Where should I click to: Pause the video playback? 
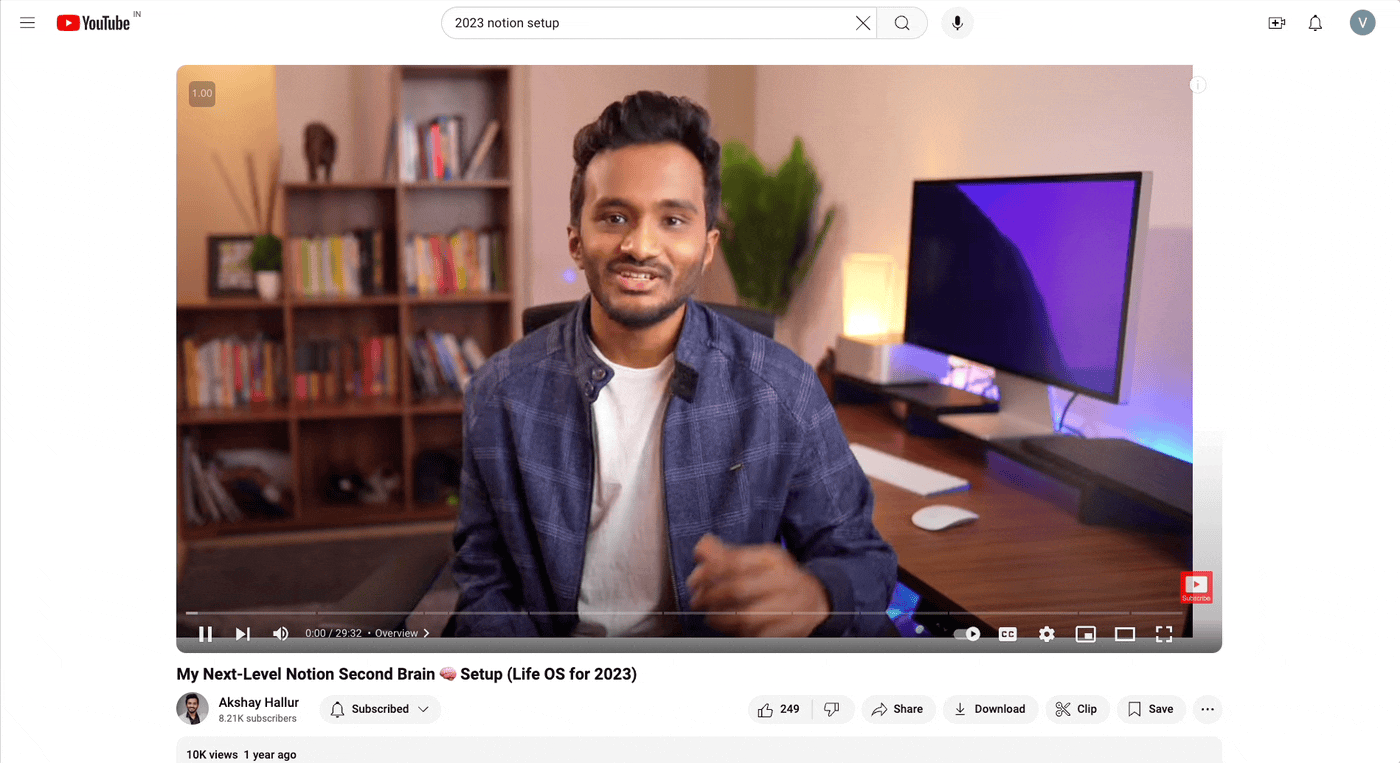[x=205, y=634]
